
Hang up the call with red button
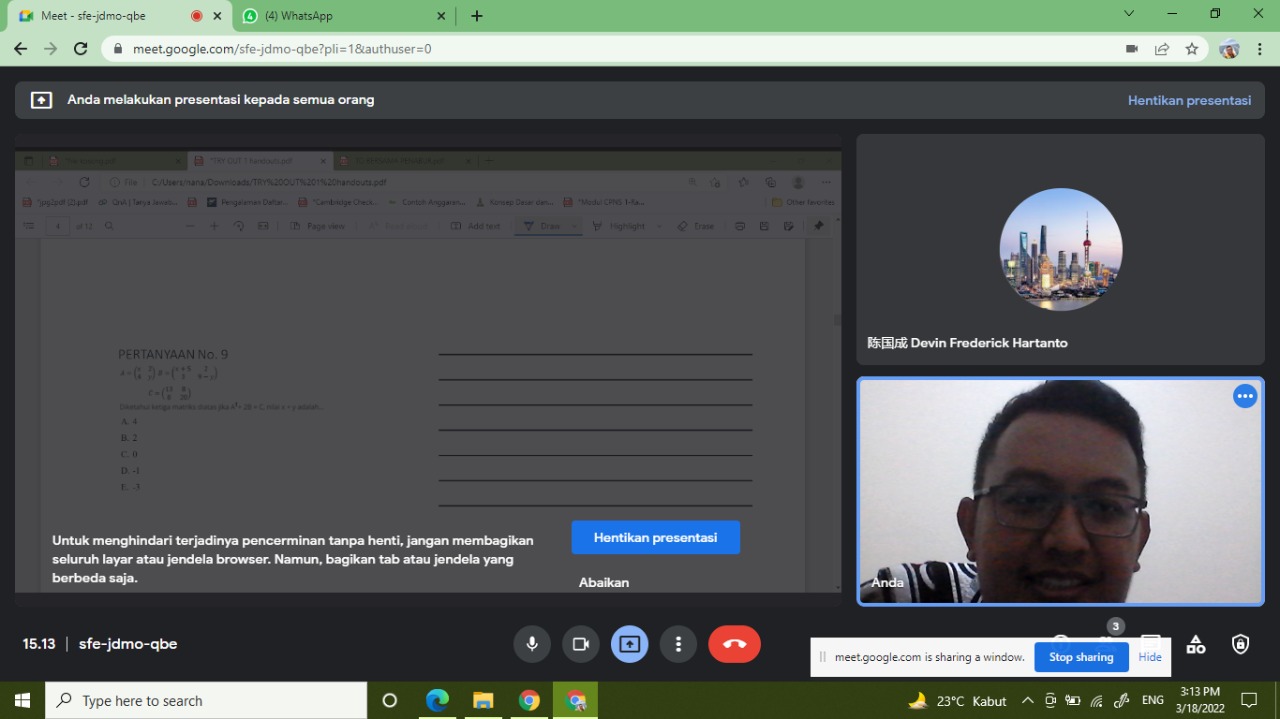click(734, 644)
